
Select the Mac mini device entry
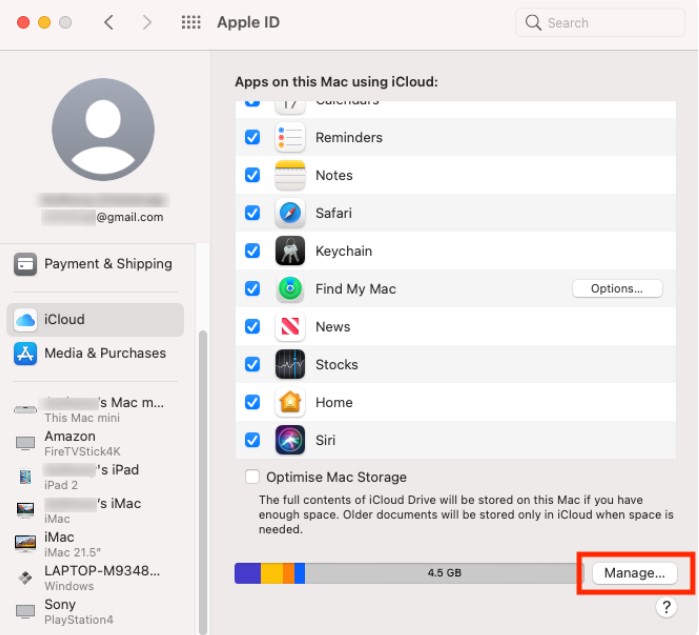coord(96,409)
